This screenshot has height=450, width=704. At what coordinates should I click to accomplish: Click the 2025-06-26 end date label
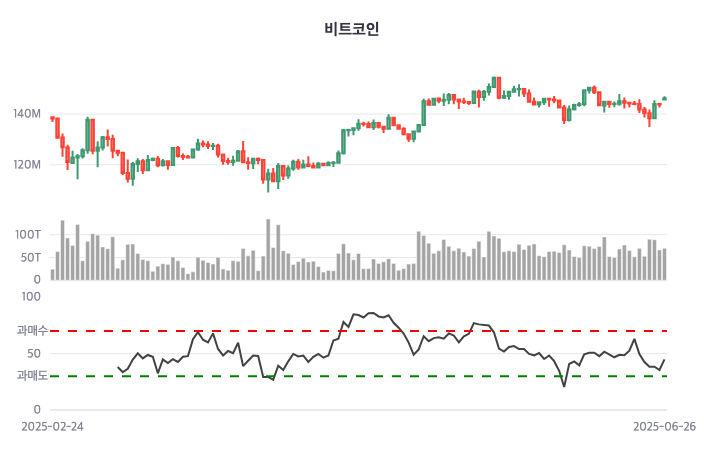[664, 426]
